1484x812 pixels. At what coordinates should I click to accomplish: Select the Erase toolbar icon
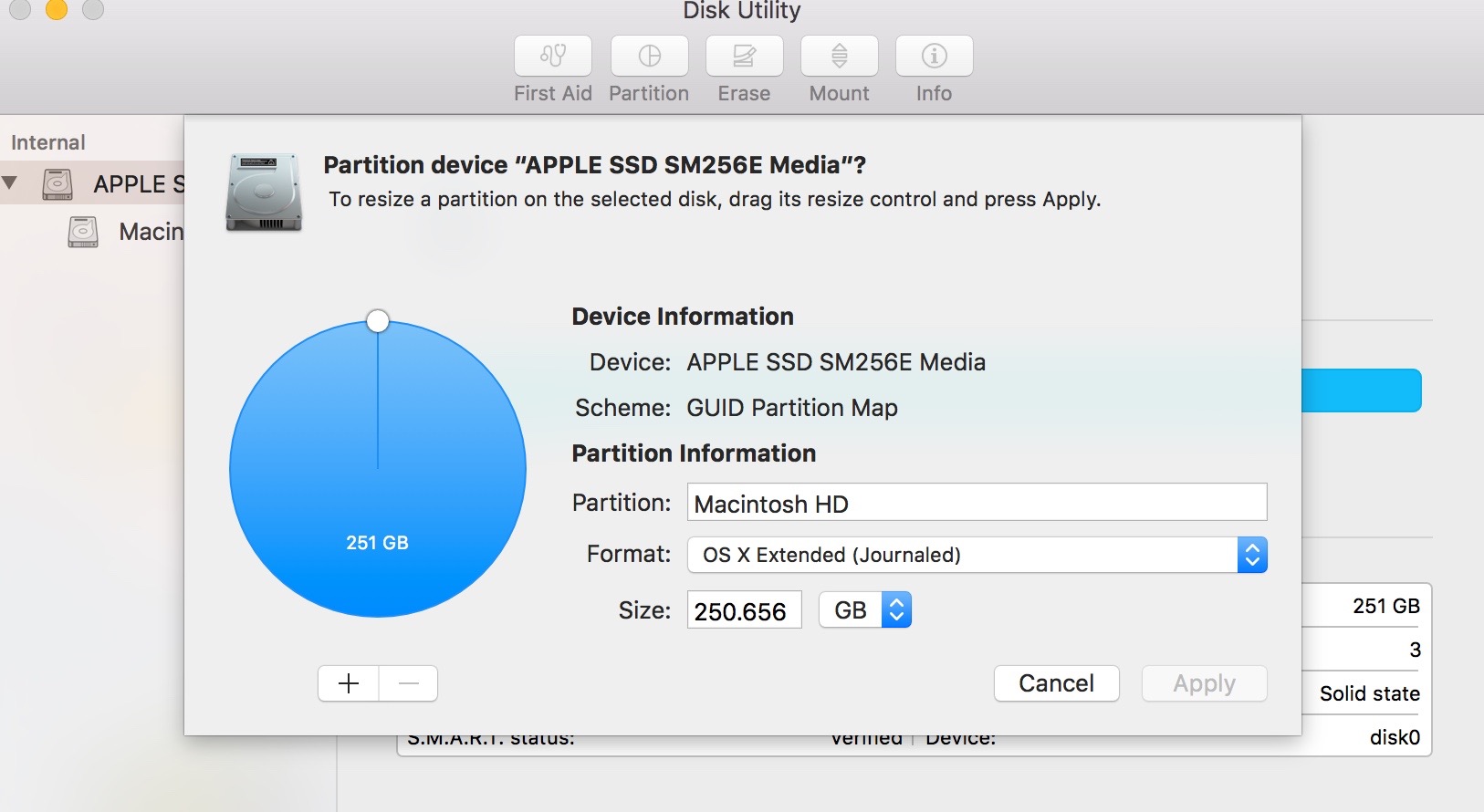tap(744, 56)
